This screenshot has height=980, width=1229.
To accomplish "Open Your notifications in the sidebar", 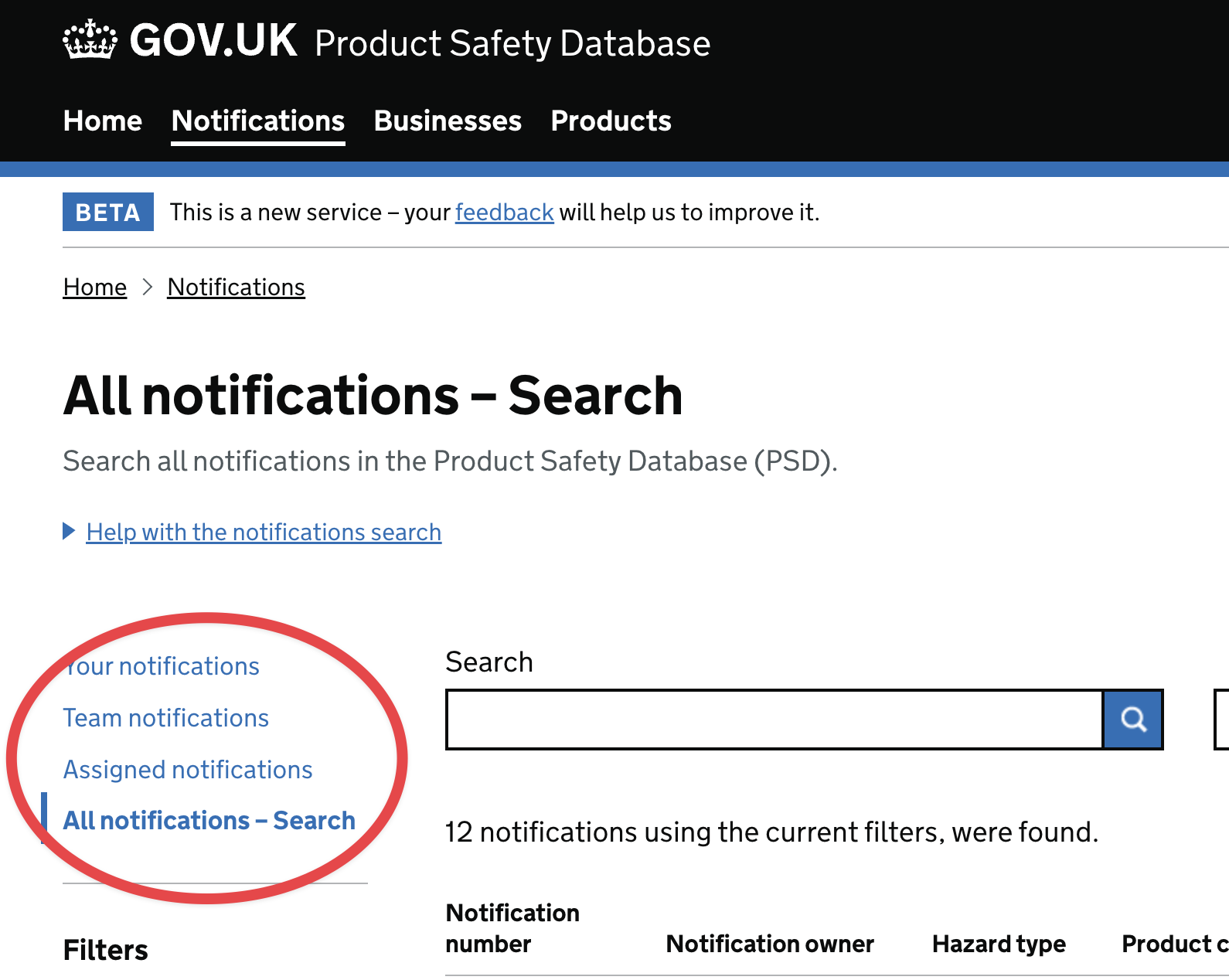I will coord(162,665).
